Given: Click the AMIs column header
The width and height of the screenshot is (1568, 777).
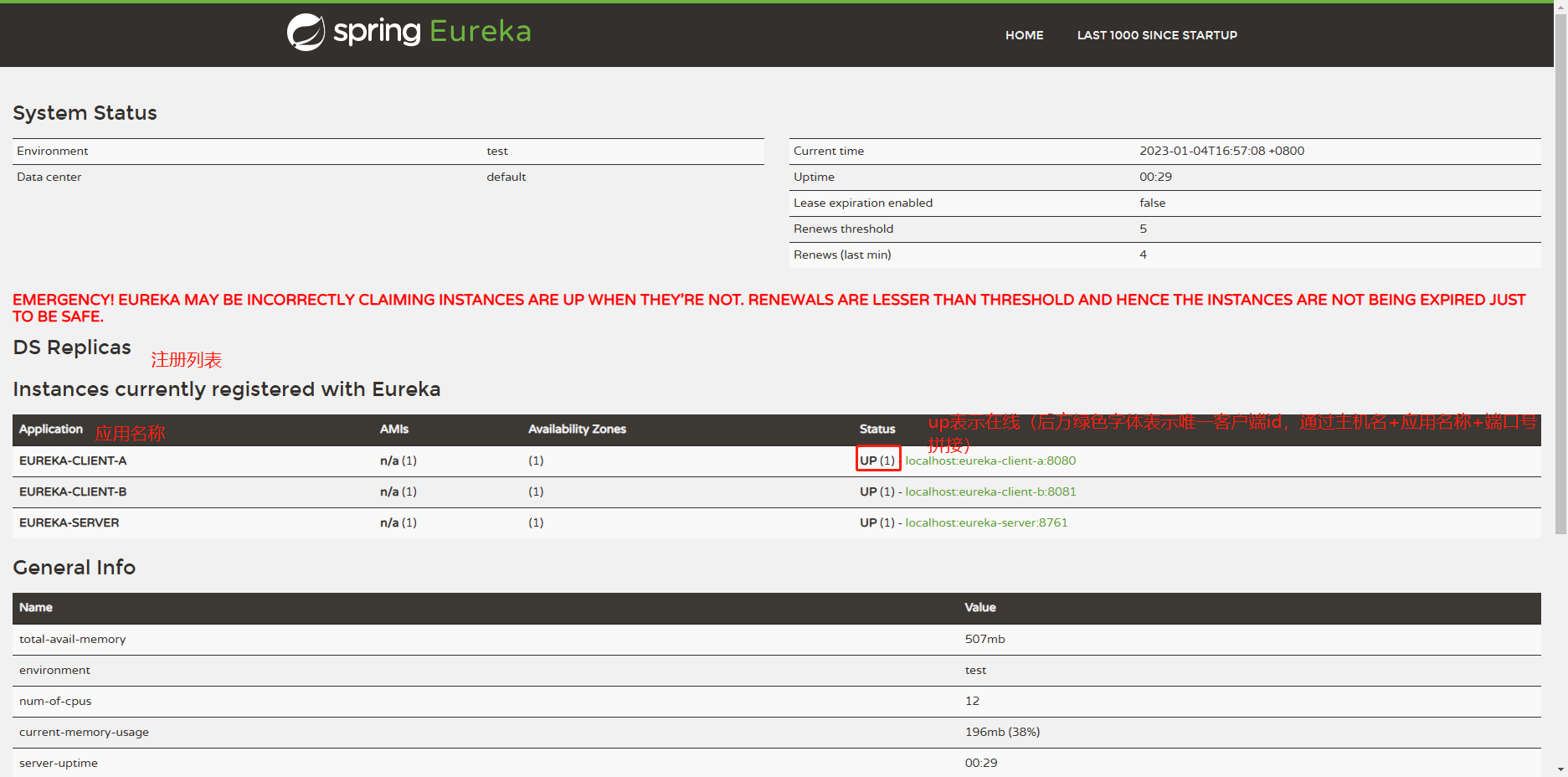Looking at the screenshot, I should click(x=394, y=429).
